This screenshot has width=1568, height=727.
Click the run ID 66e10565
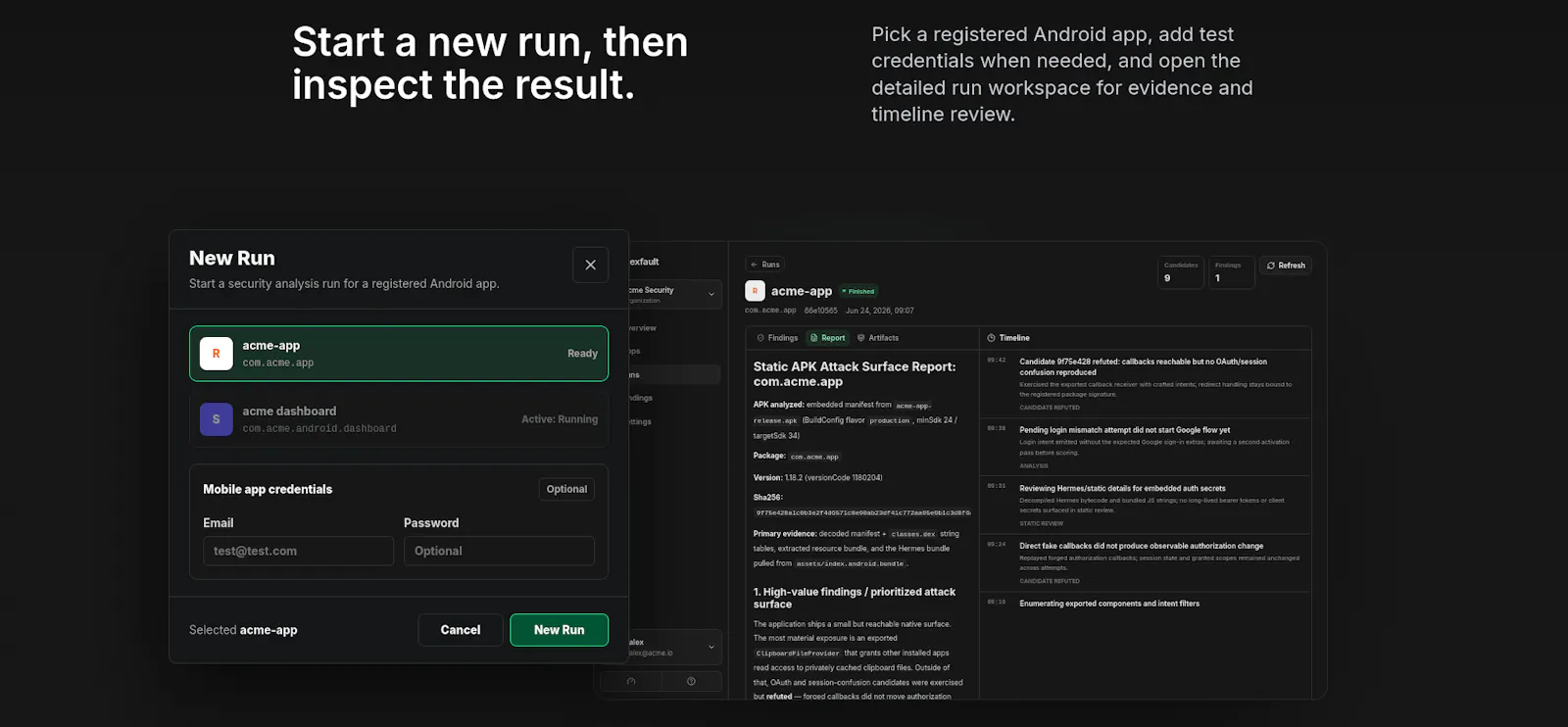click(821, 311)
